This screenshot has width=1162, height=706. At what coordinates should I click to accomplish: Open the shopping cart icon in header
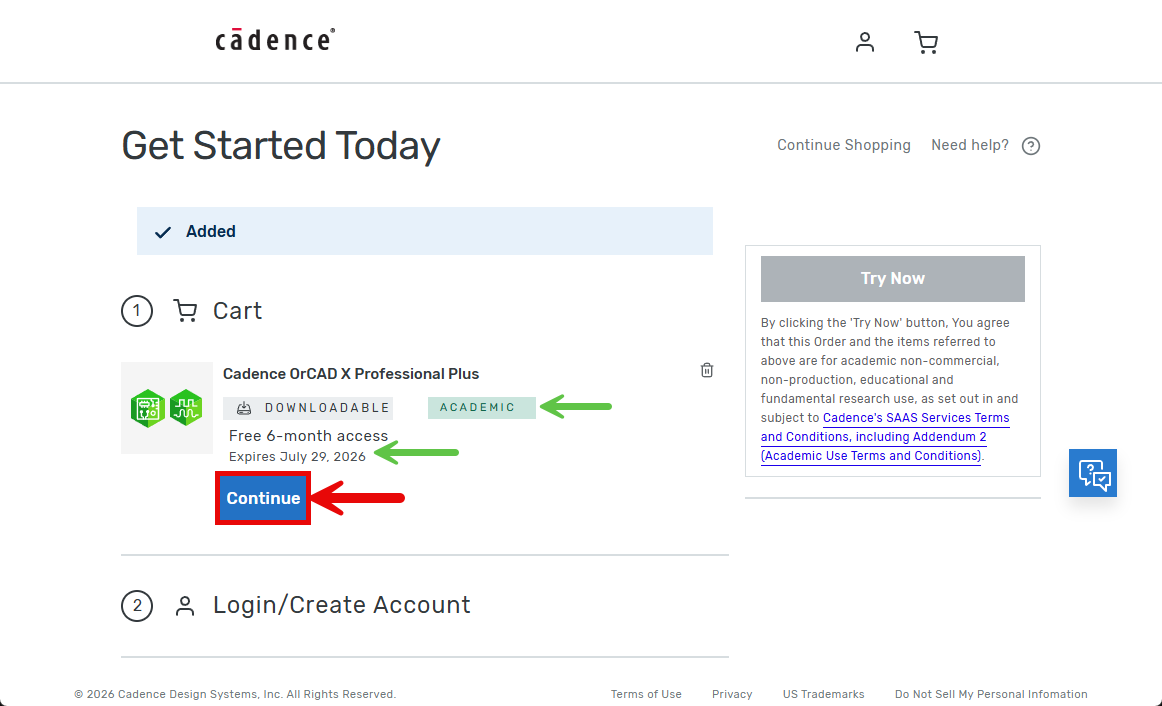click(926, 42)
